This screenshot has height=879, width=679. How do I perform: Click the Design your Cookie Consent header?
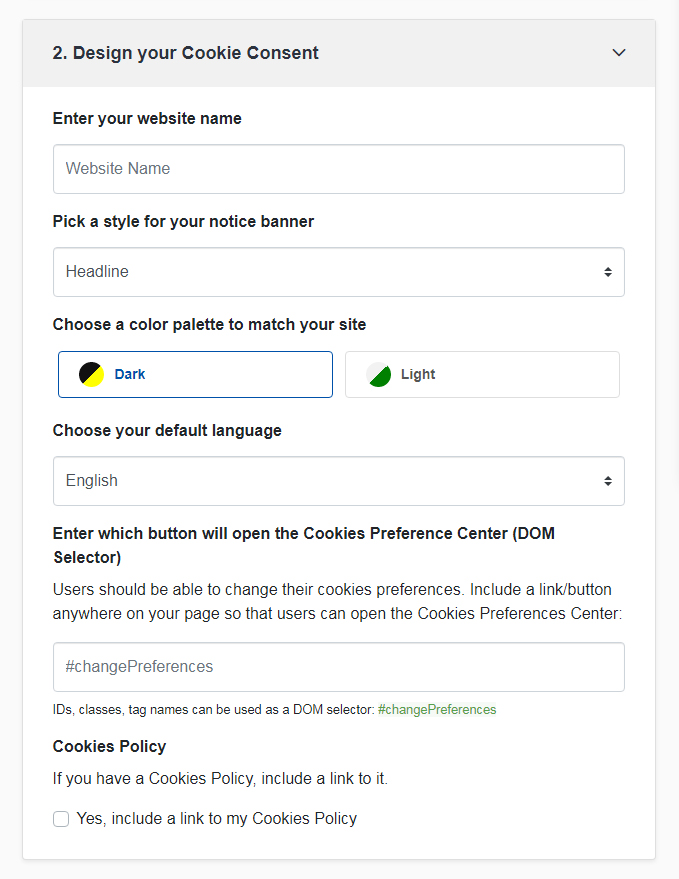[x=183, y=52]
